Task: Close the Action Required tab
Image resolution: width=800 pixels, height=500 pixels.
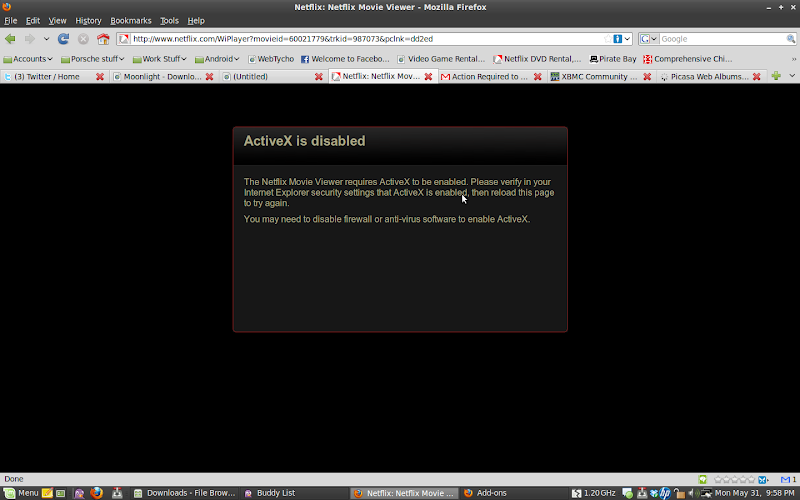Action: coord(538,77)
